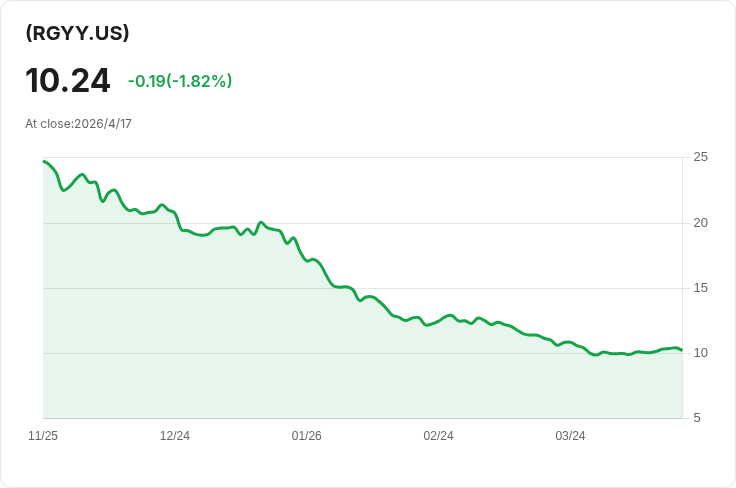Click the final endpoint of the price line
Image resolution: width=736 pixels, height=488 pixels.
click(x=682, y=350)
